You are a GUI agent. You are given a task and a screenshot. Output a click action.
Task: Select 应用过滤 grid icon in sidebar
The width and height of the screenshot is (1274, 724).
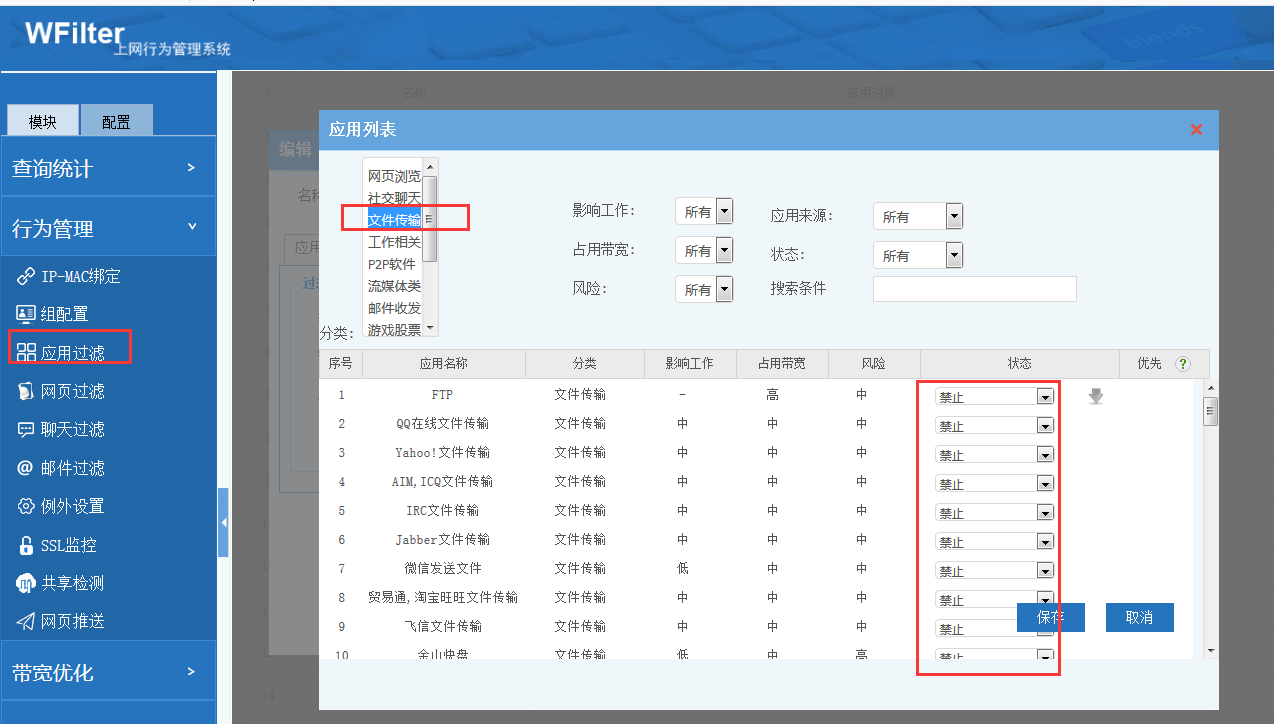pyautogui.click(x=26, y=352)
